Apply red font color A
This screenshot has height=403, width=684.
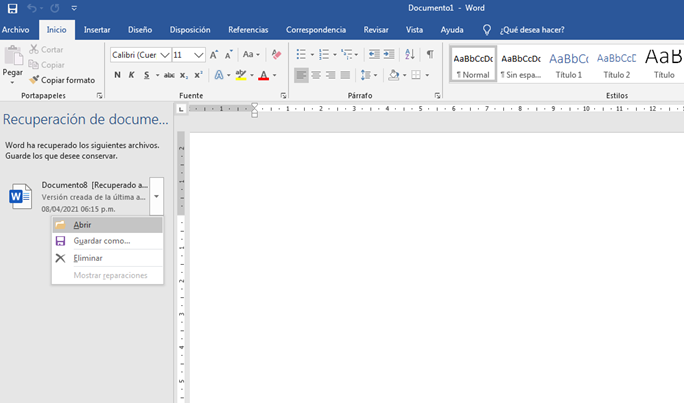point(263,75)
